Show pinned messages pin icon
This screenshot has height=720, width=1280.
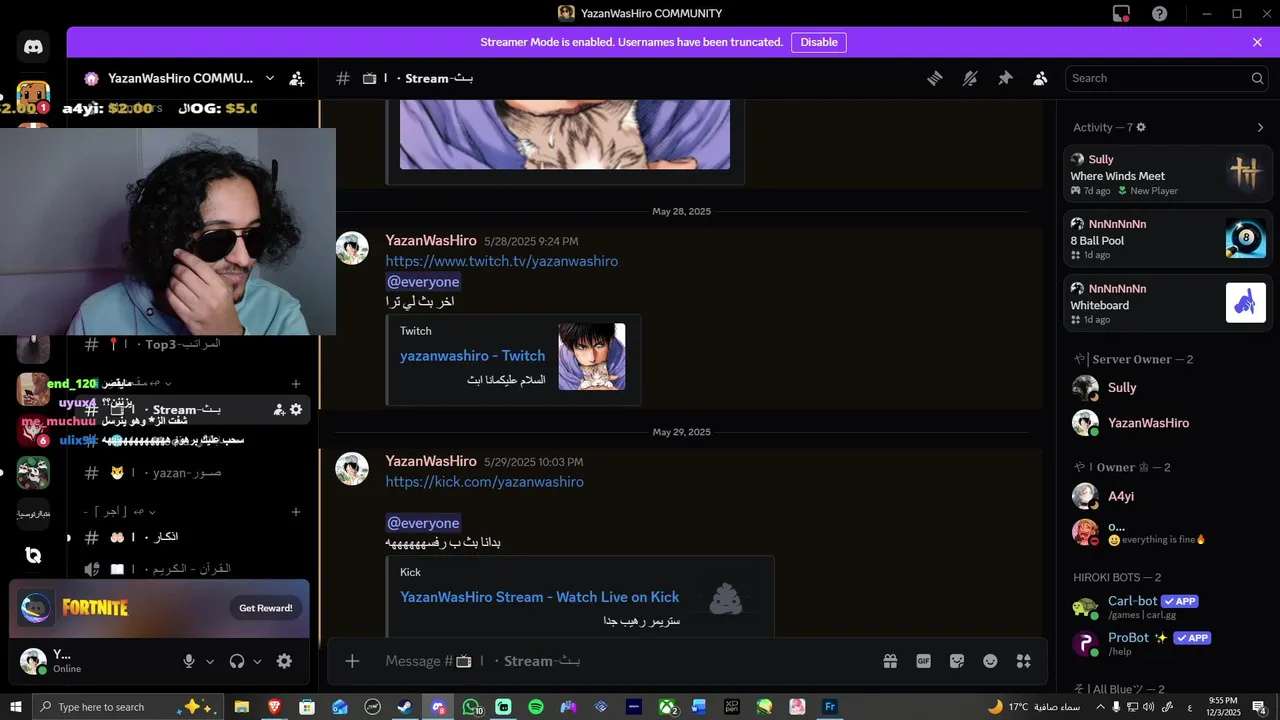1005,78
